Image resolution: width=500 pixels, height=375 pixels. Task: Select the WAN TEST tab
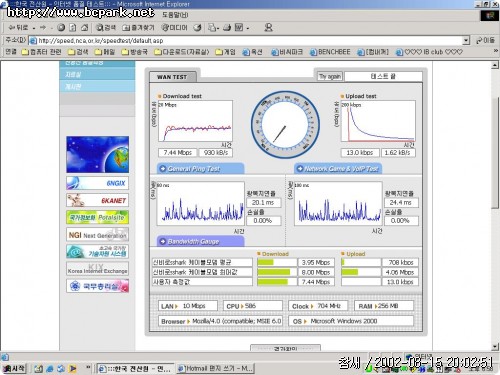point(172,77)
